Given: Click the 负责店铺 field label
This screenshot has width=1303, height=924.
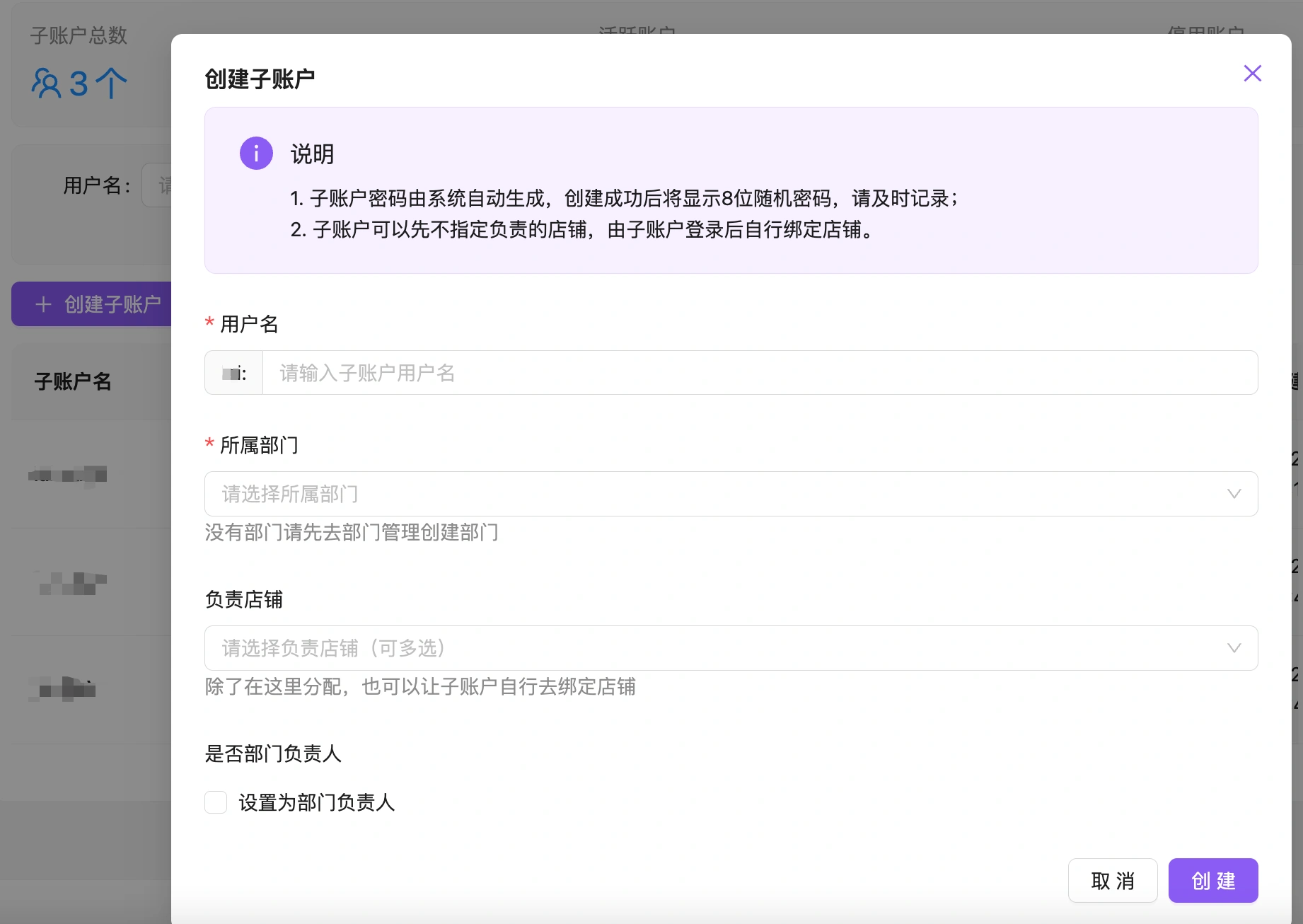Looking at the screenshot, I should 244,599.
